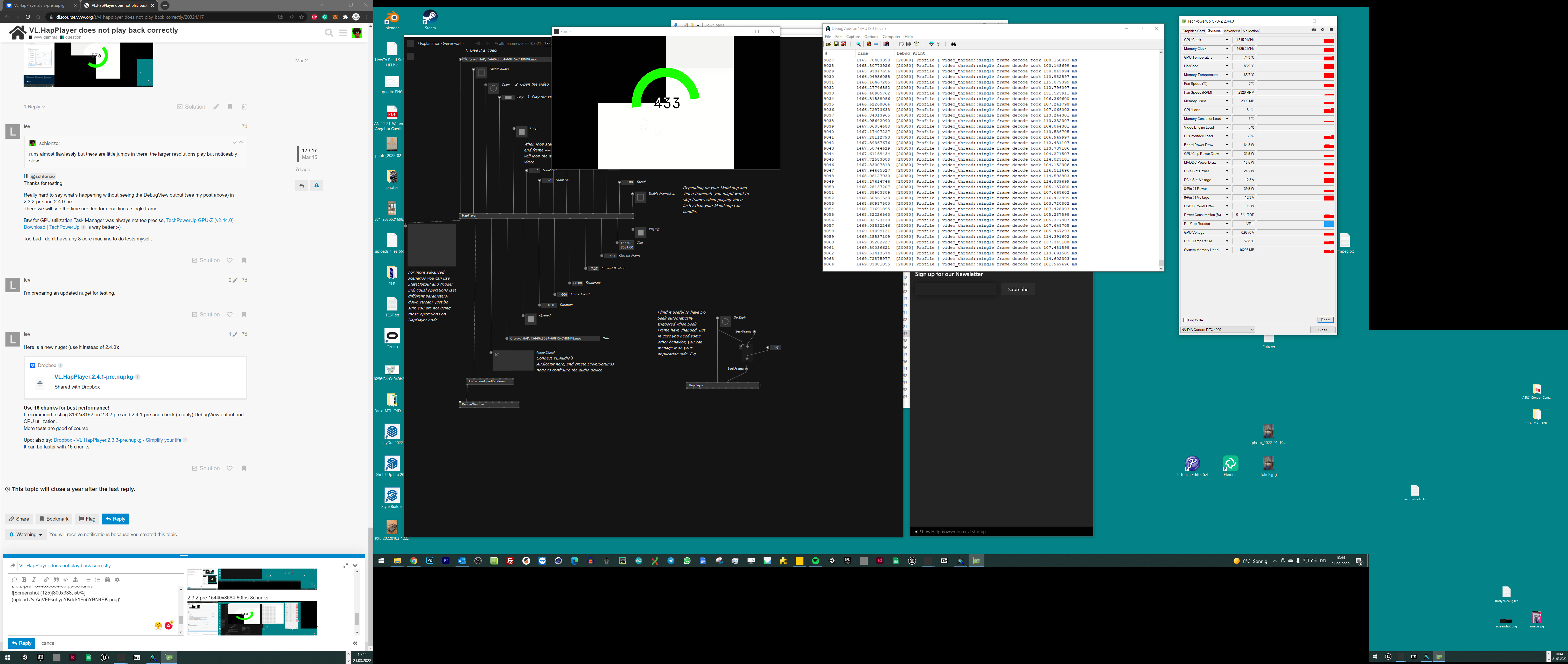Toggle Enable Audio box in the patch
Screen dimensions: 1568x664
coord(481,72)
